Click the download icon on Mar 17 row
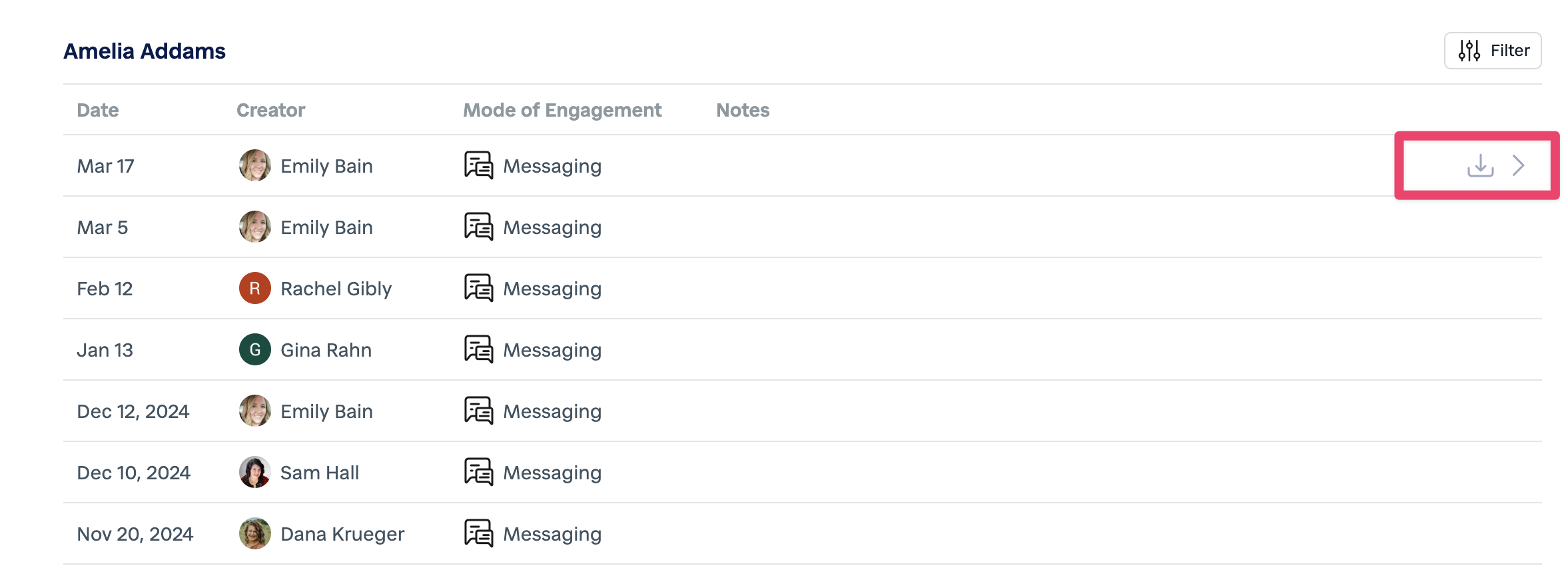Screen dimensions: 1568x568 (x=1480, y=165)
